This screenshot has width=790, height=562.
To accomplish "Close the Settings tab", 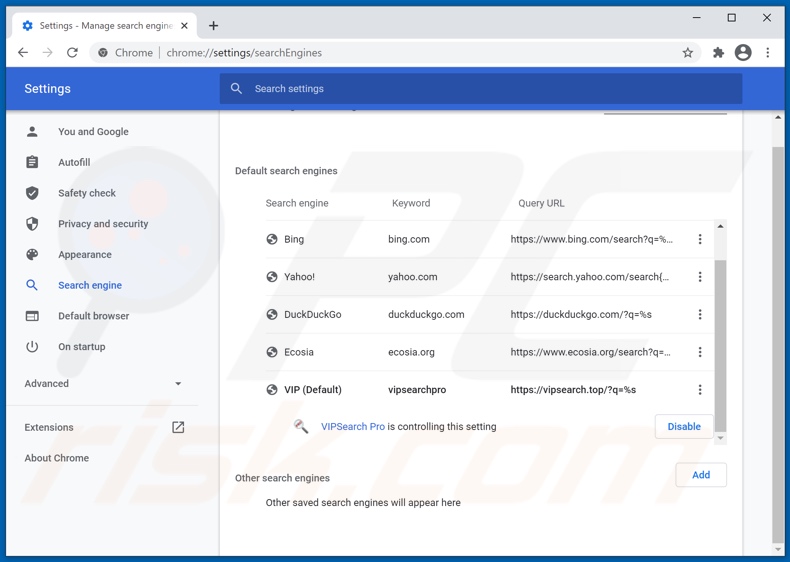I will [x=184, y=26].
